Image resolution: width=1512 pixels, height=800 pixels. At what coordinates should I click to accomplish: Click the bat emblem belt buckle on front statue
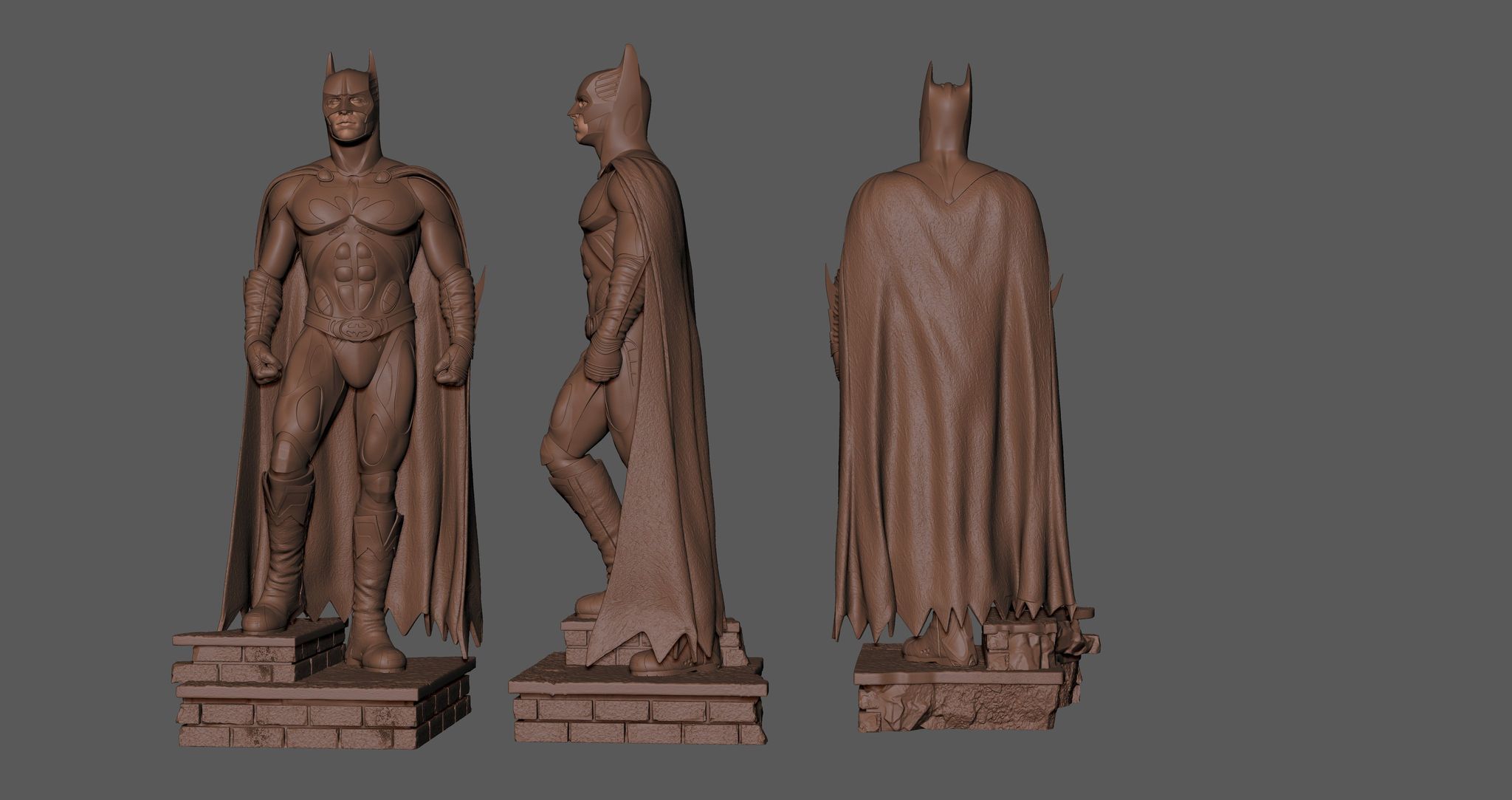(358, 327)
